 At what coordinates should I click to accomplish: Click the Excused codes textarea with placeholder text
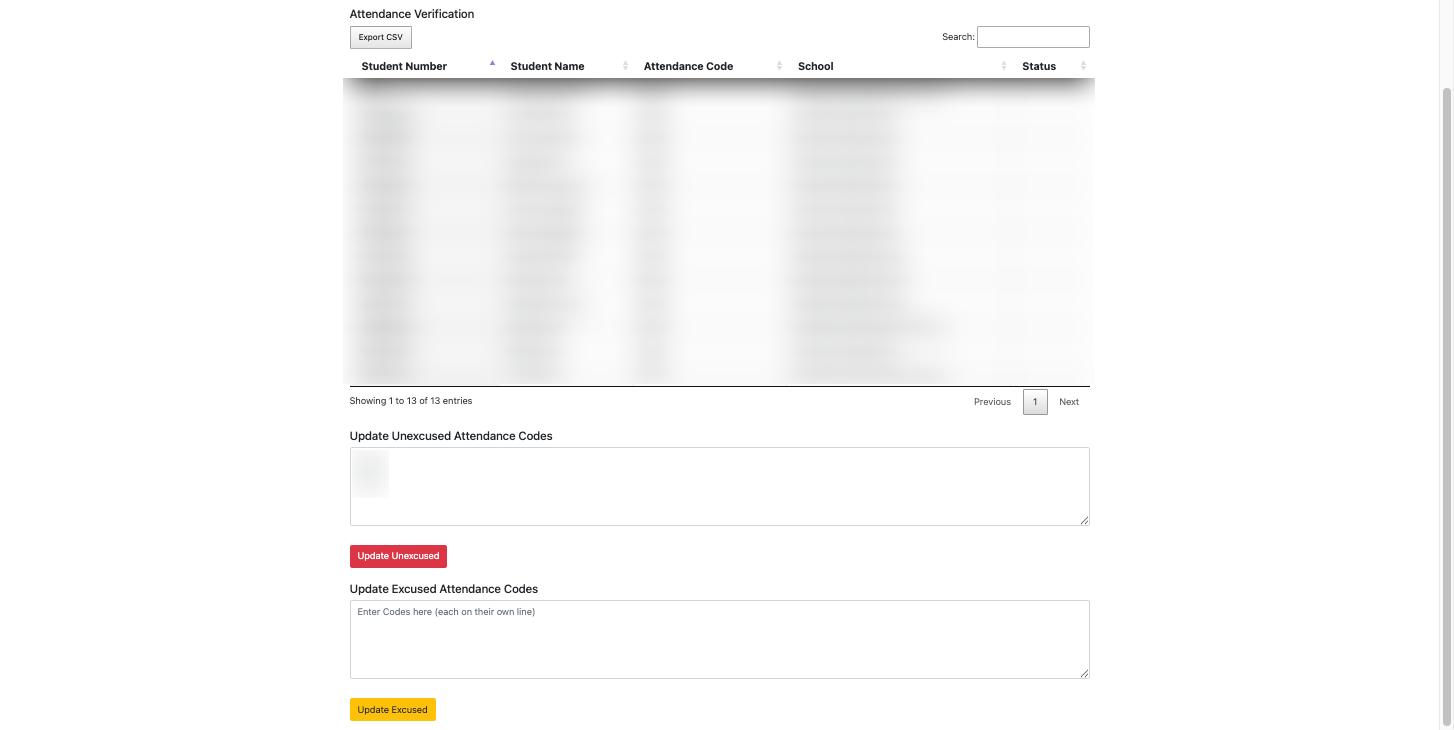[x=718, y=639]
